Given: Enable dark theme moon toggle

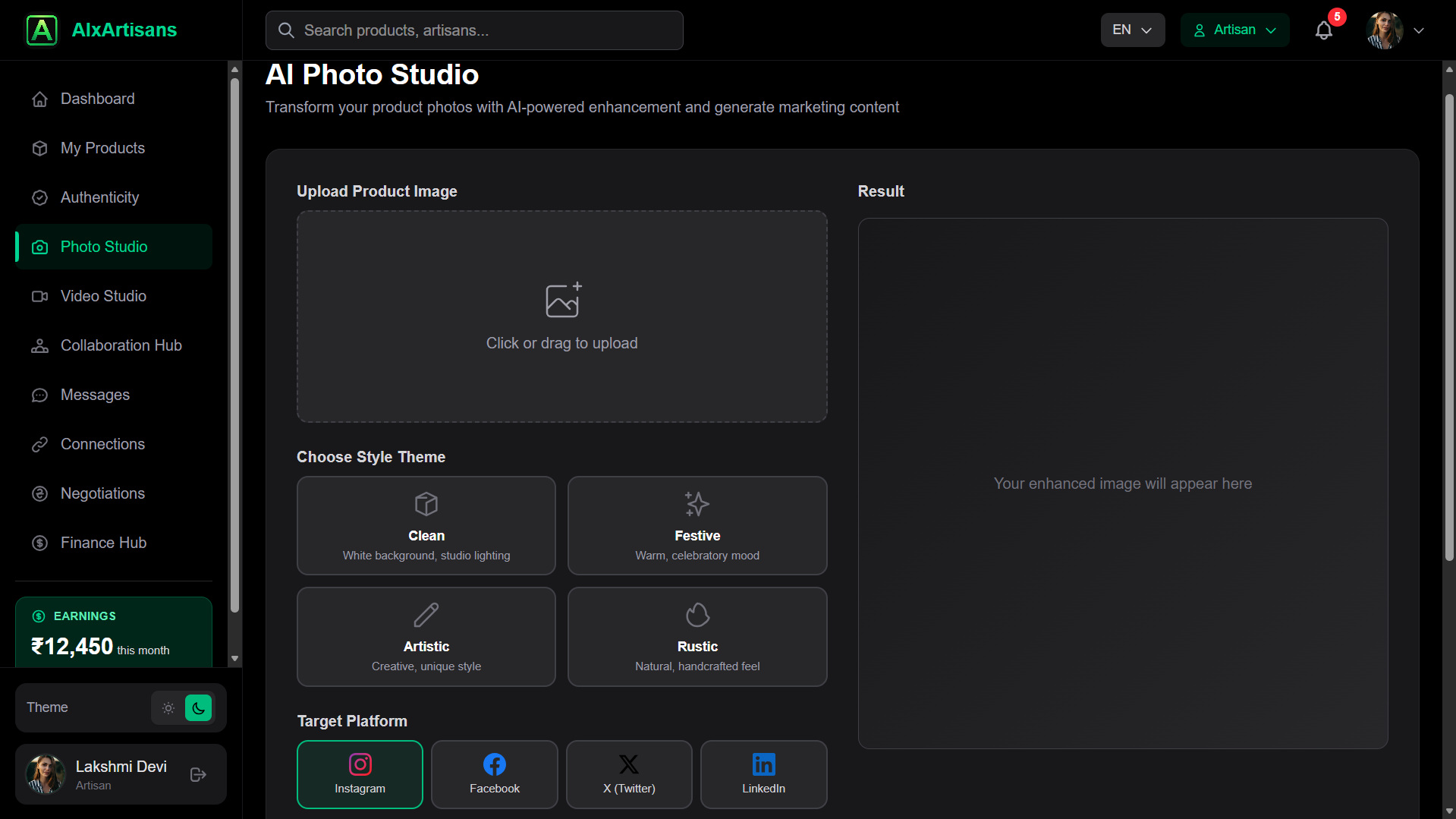Looking at the screenshot, I should pos(198,708).
